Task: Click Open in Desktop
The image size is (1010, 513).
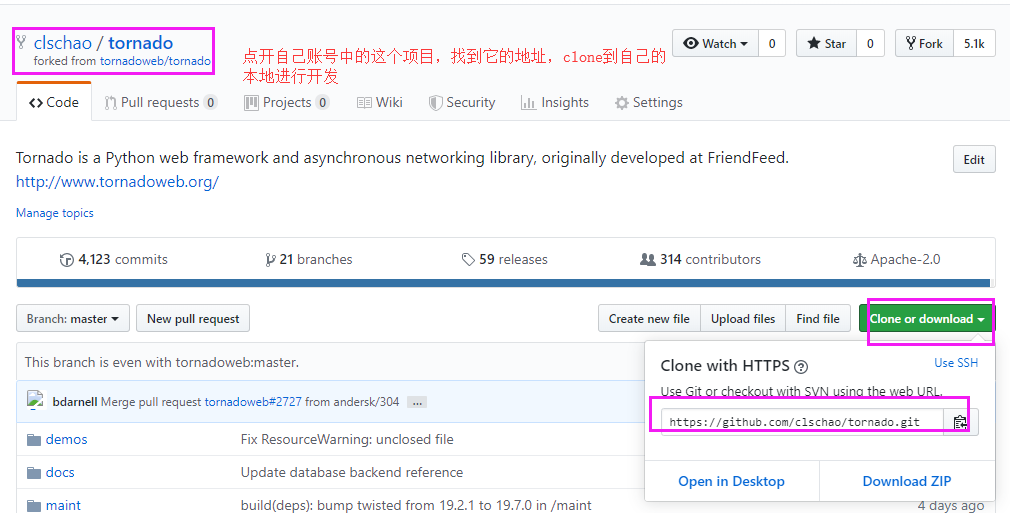Action: (731, 481)
